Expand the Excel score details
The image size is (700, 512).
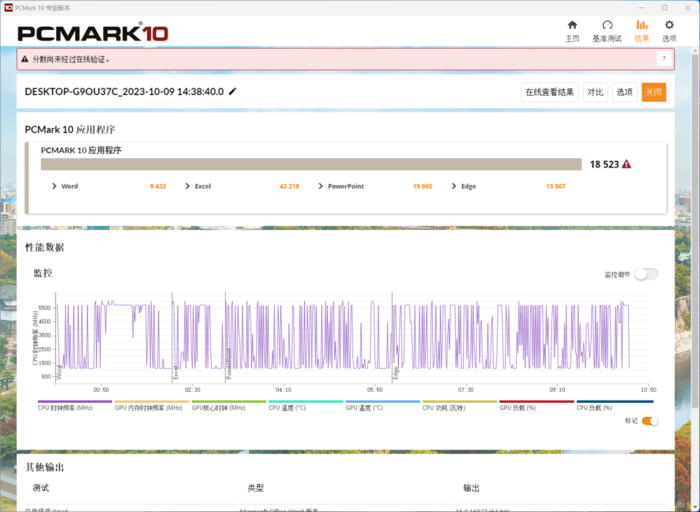187,186
